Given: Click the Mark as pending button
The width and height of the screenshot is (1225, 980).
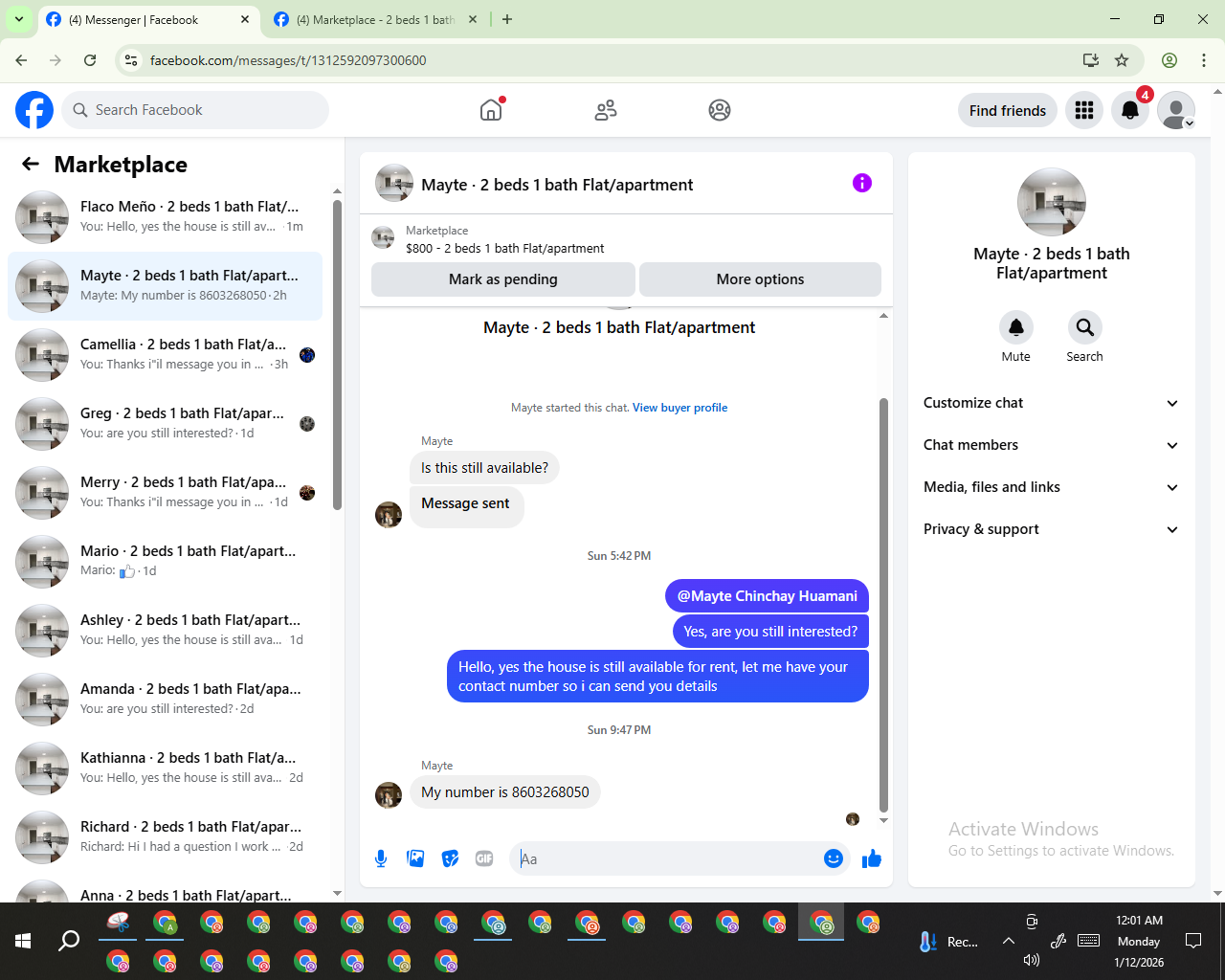Looking at the screenshot, I should pos(503,279).
